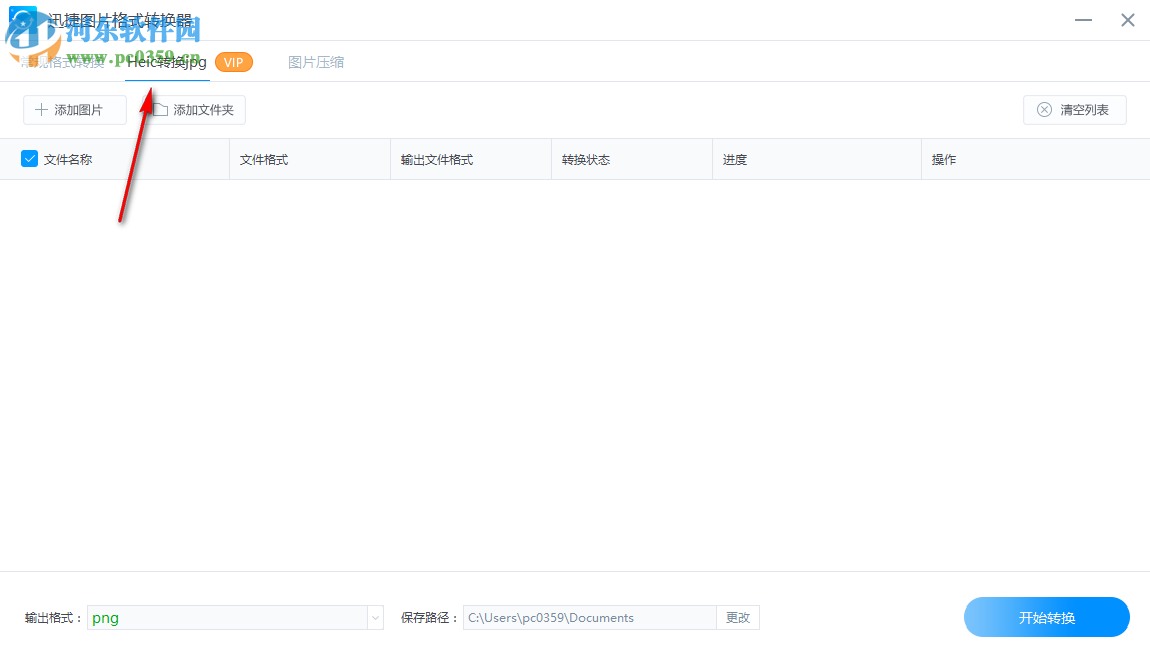1150x650 pixels.
Task: Start conversion with 开始转换 button
Action: [1046, 617]
